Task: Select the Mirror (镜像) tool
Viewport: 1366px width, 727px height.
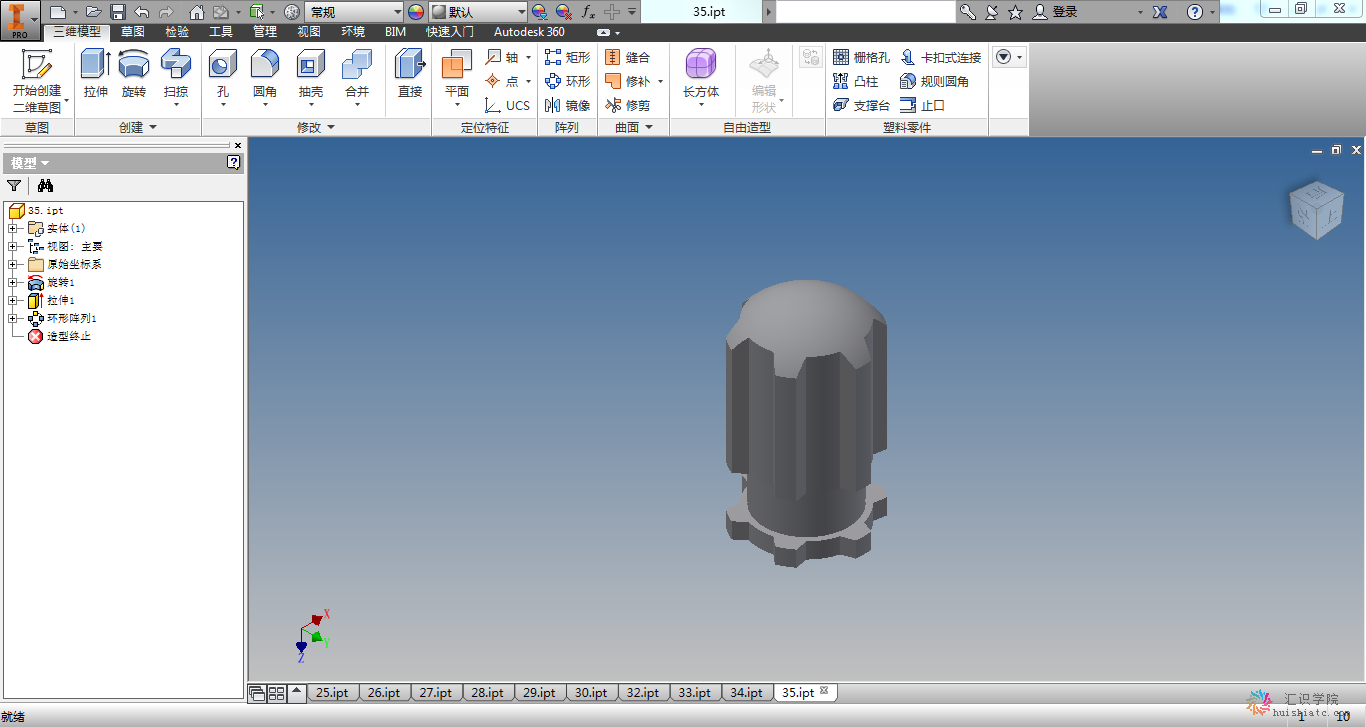Action: [567, 105]
